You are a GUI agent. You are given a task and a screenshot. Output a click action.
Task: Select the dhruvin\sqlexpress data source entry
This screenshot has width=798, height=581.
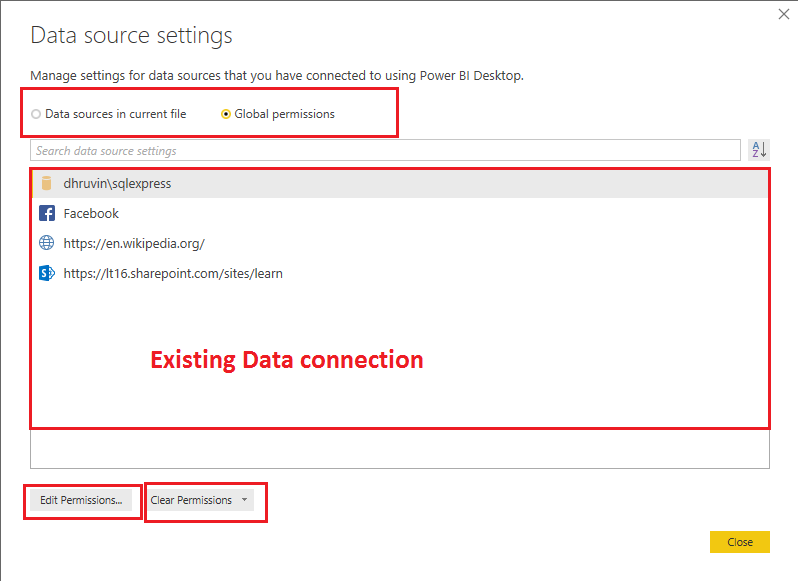click(x=117, y=184)
